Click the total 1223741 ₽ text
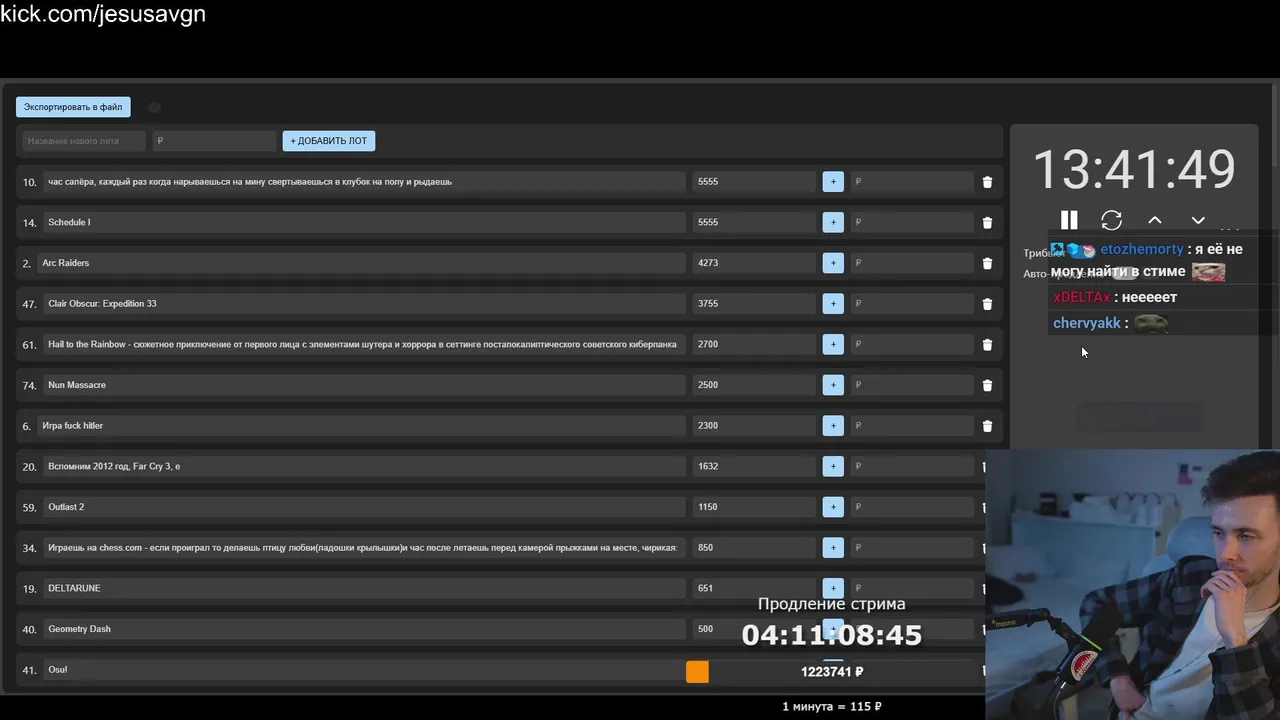Screen dimensions: 1280x720 [x=832, y=672]
